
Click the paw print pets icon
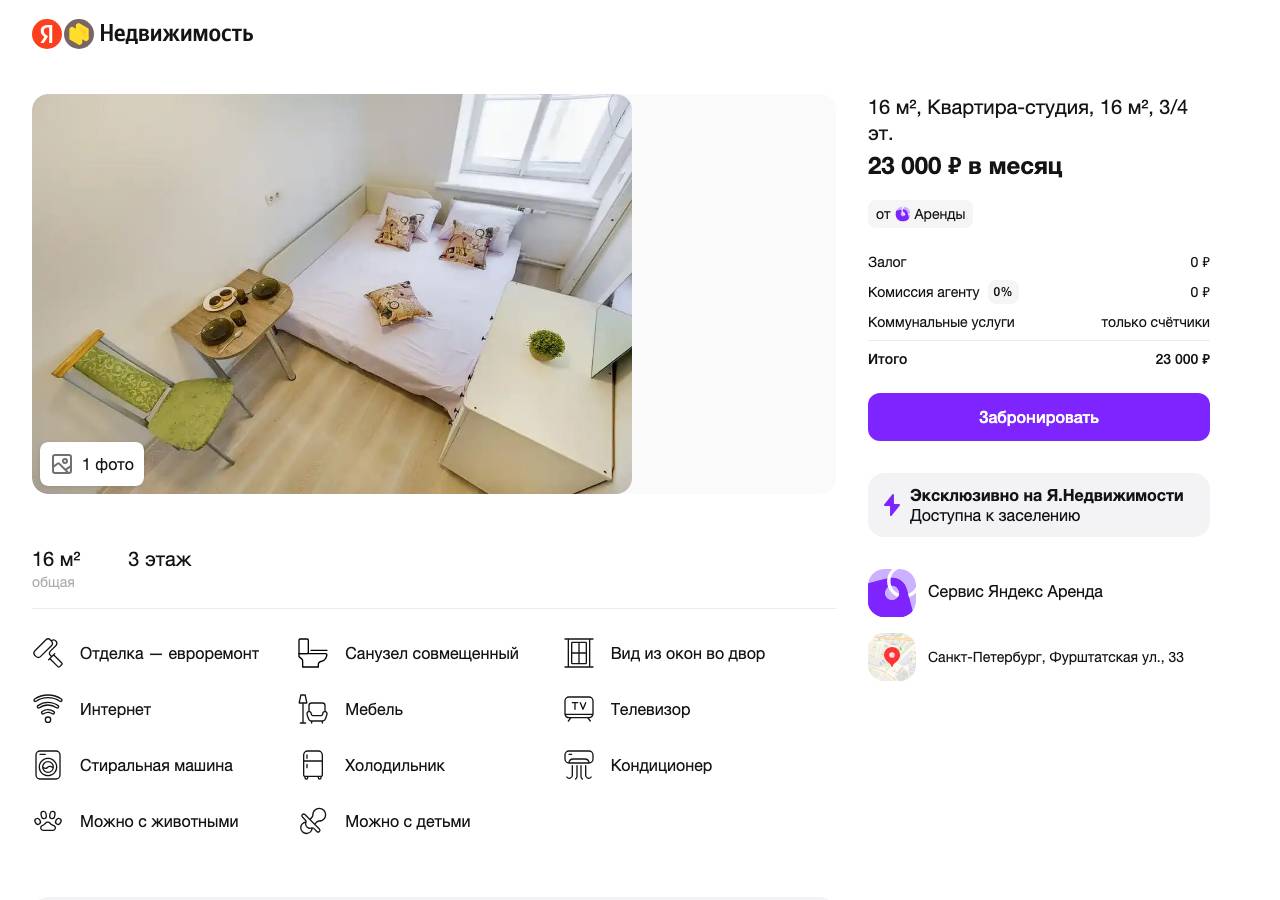point(48,821)
